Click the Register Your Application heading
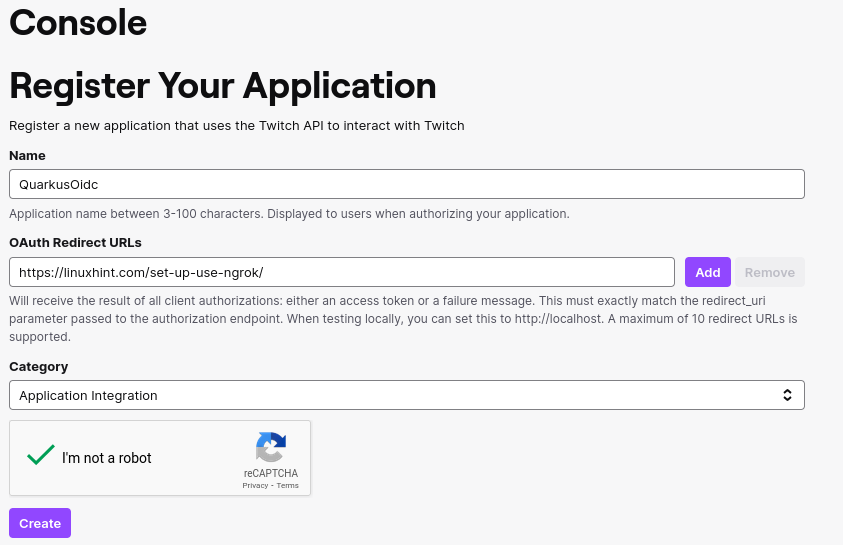The image size is (843, 545). click(x=223, y=86)
